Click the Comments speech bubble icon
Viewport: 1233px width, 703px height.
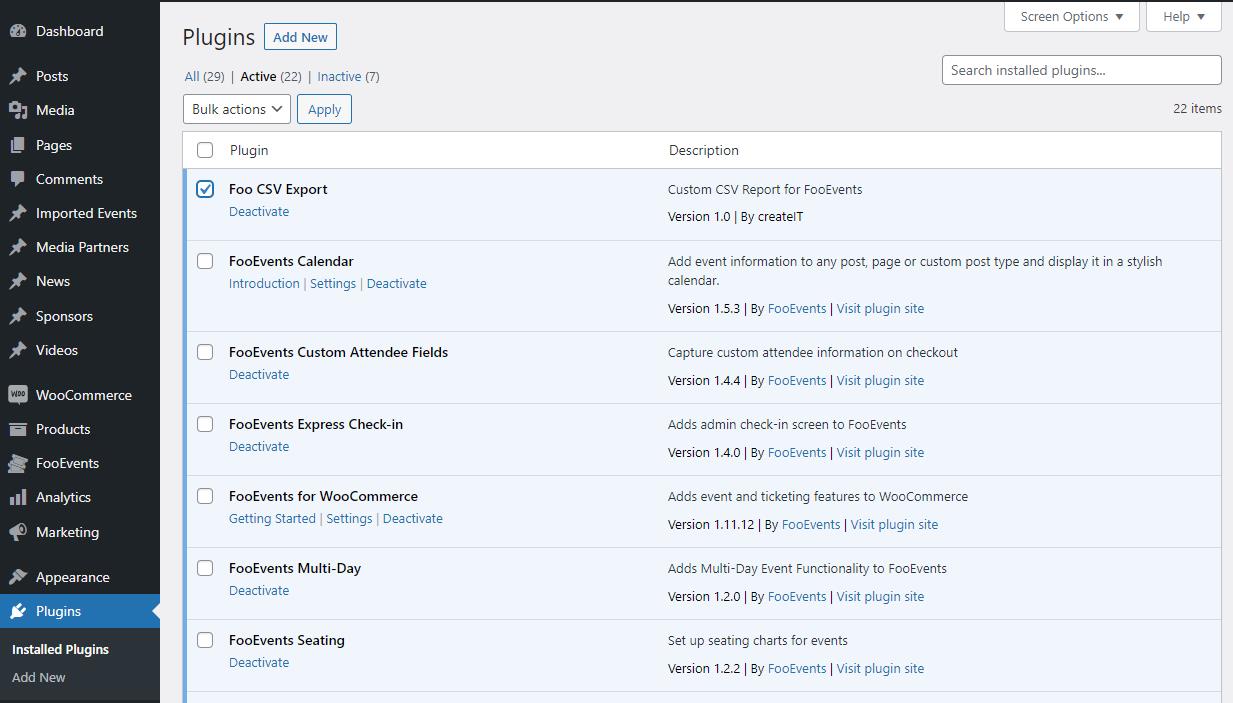[x=17, y=179]
